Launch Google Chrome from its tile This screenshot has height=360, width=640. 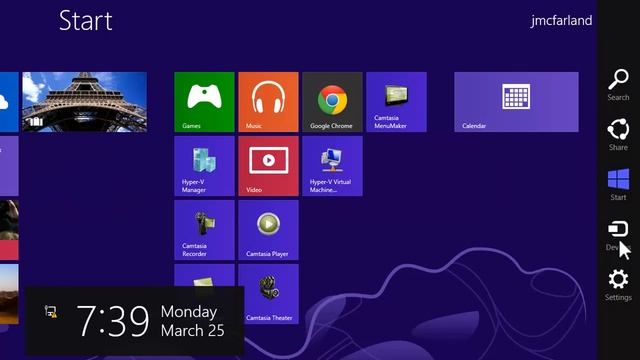[332, 102]
